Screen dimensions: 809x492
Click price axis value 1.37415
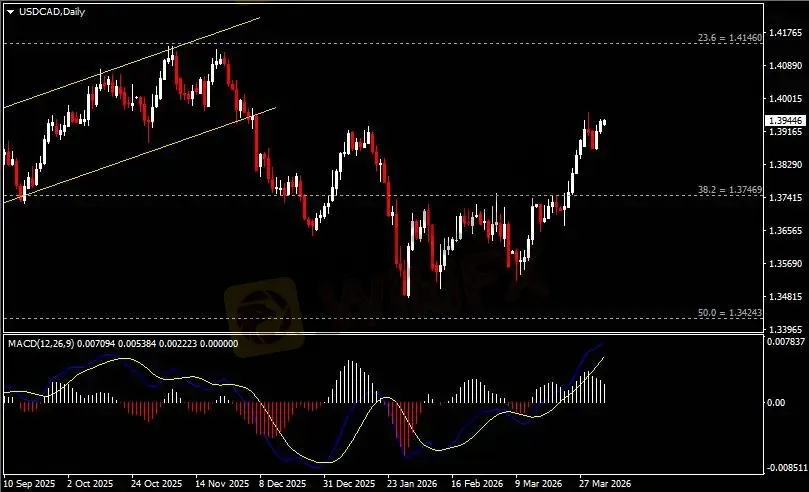[785, 198]
